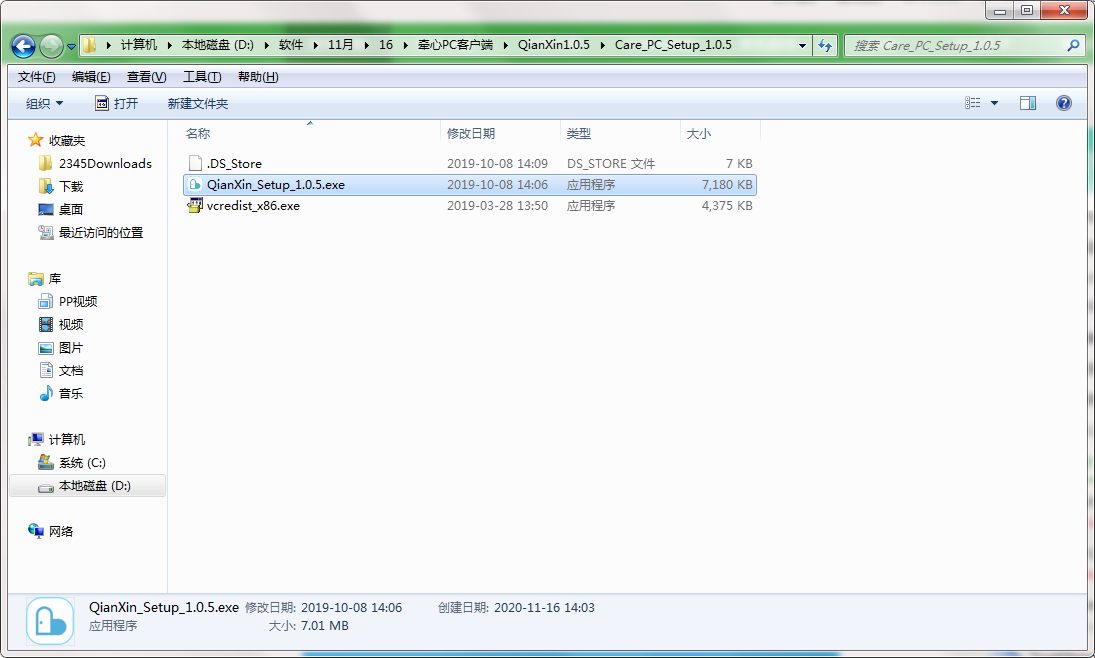Click the DS_STORE 文件 type cell
The image size is (1095, 658).
click(610, 163)
